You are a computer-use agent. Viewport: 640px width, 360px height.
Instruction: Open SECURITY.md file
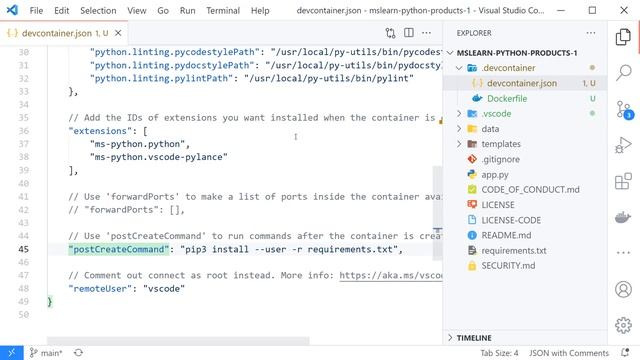508,266
